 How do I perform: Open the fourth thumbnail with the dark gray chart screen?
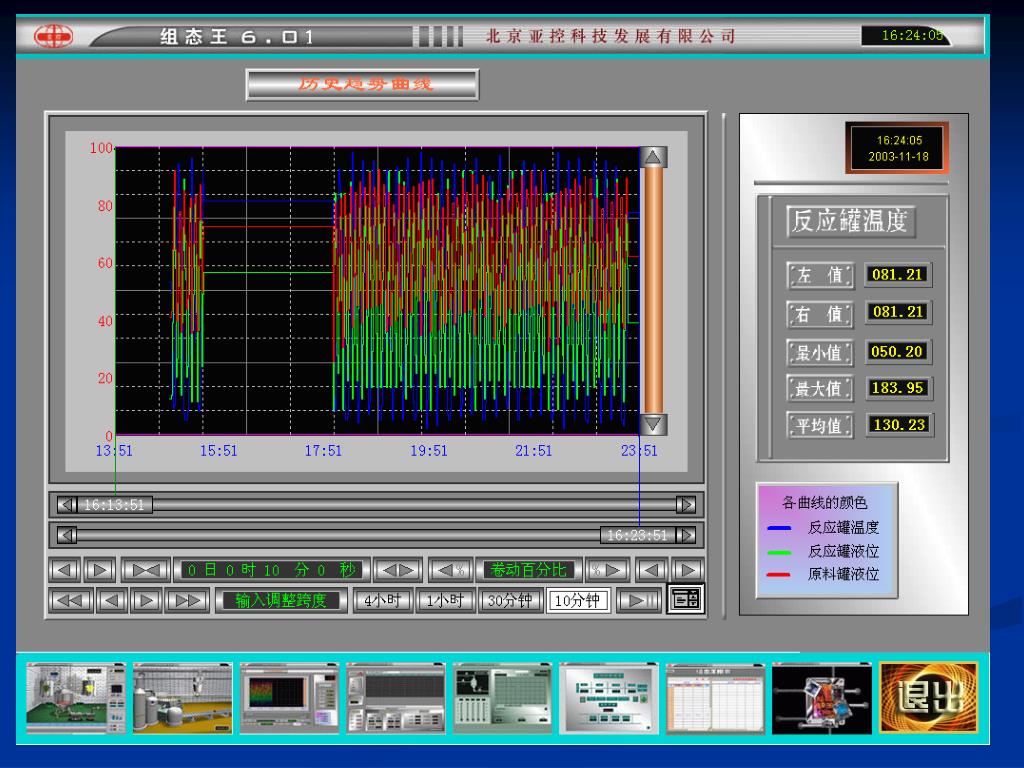click(x=396, y=699)
